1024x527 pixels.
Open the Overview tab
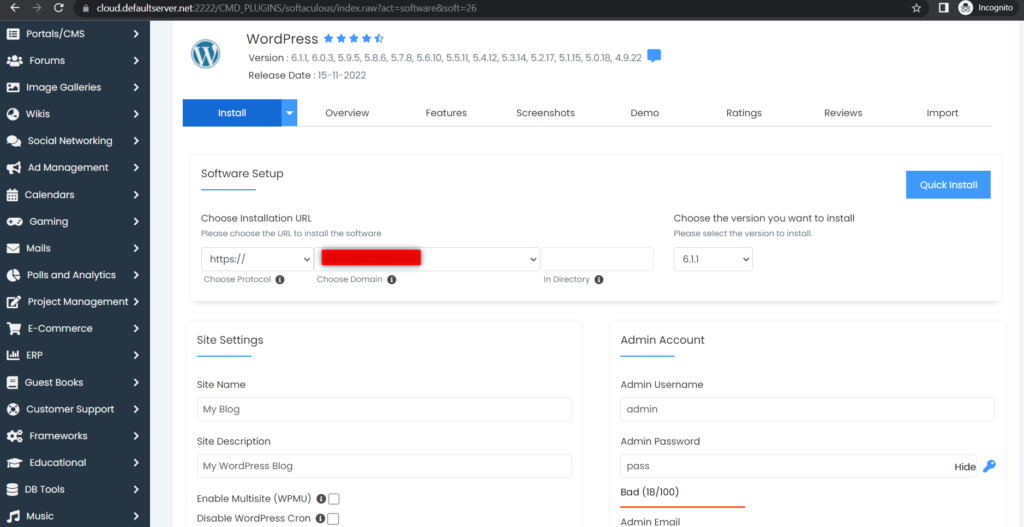[x=347, y=113]
